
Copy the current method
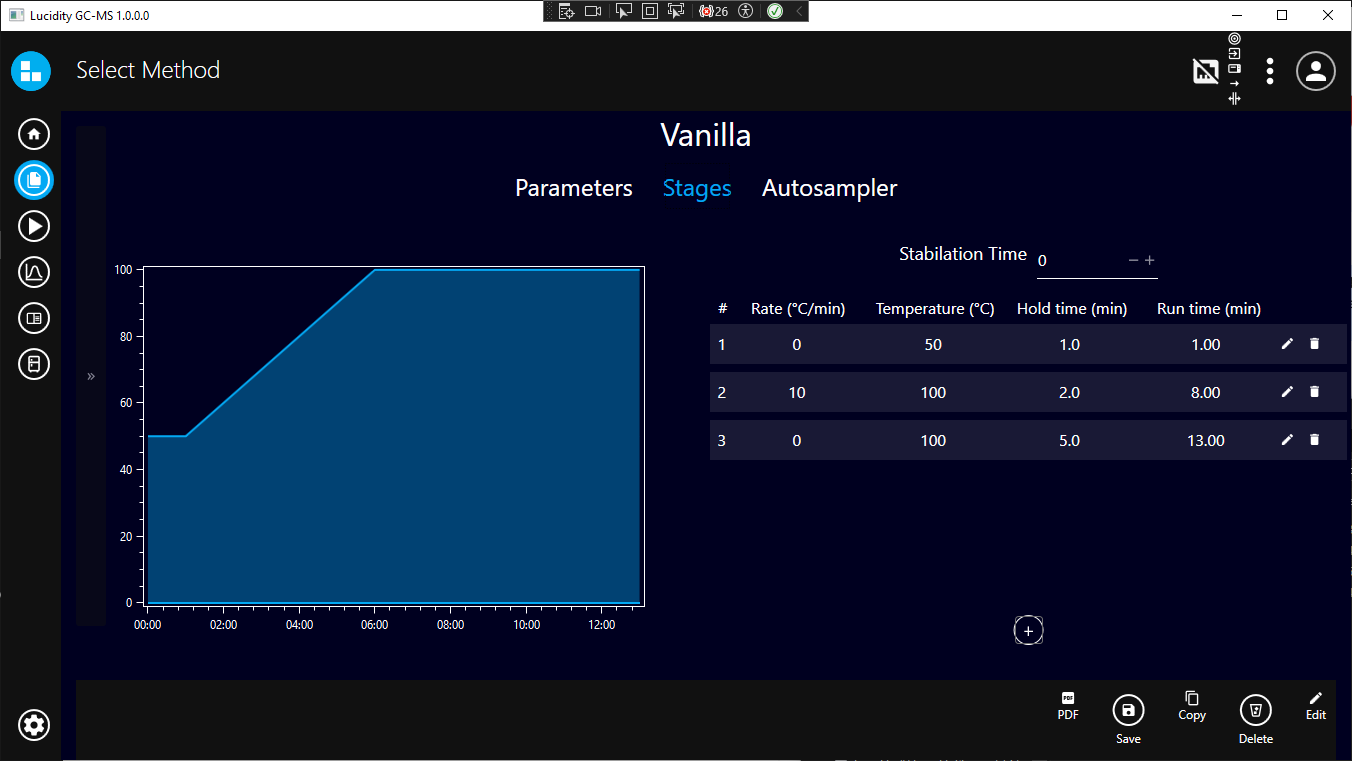(1191, 705)
